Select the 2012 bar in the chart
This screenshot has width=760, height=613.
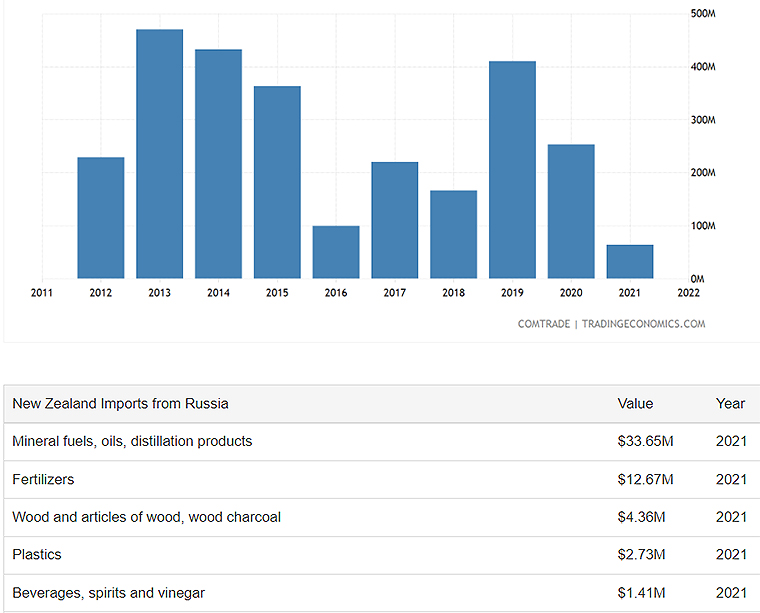coord(101,218)
